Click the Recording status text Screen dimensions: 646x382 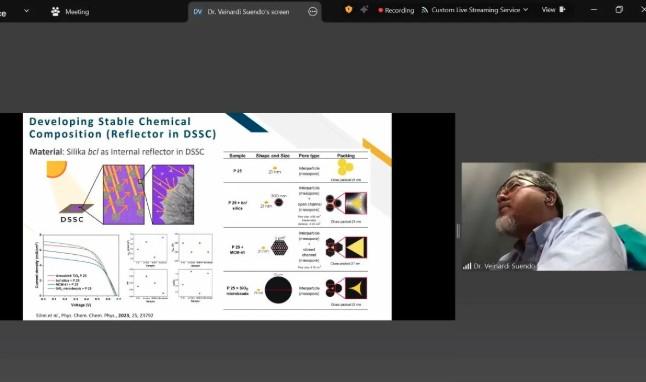point(399,10)
